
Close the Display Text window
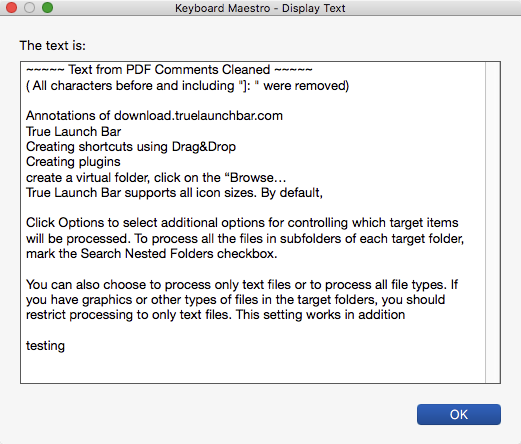11,7
